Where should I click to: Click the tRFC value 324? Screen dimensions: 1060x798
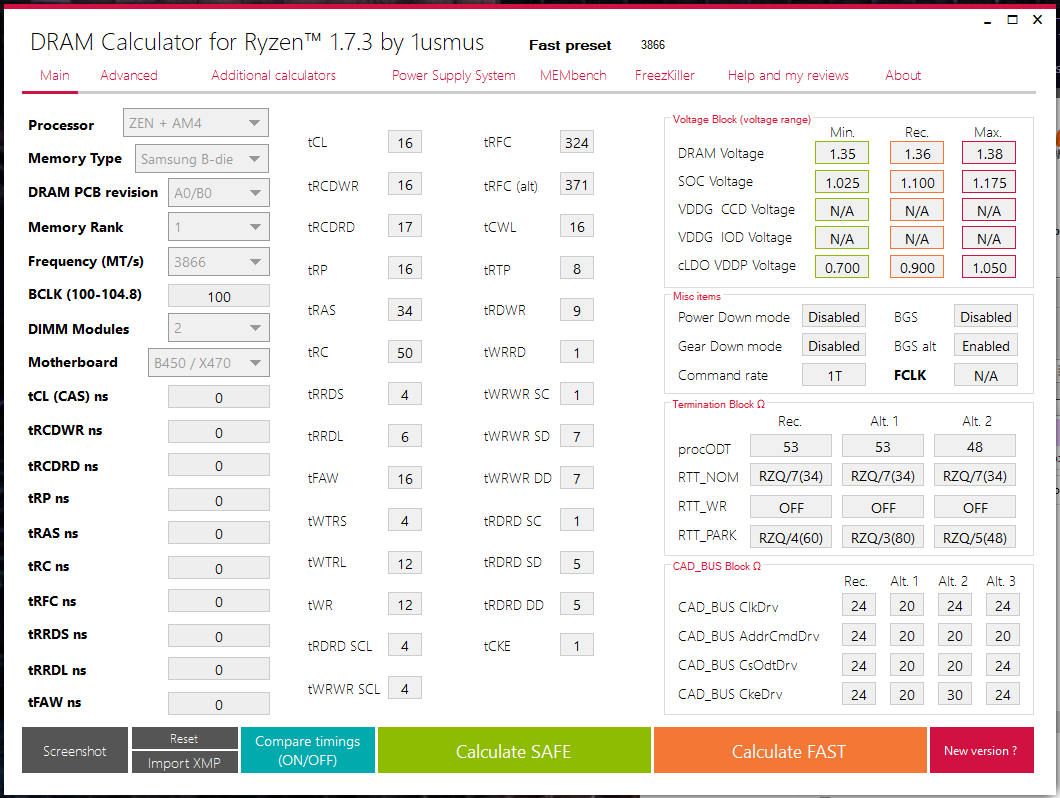tap(577, 142)
